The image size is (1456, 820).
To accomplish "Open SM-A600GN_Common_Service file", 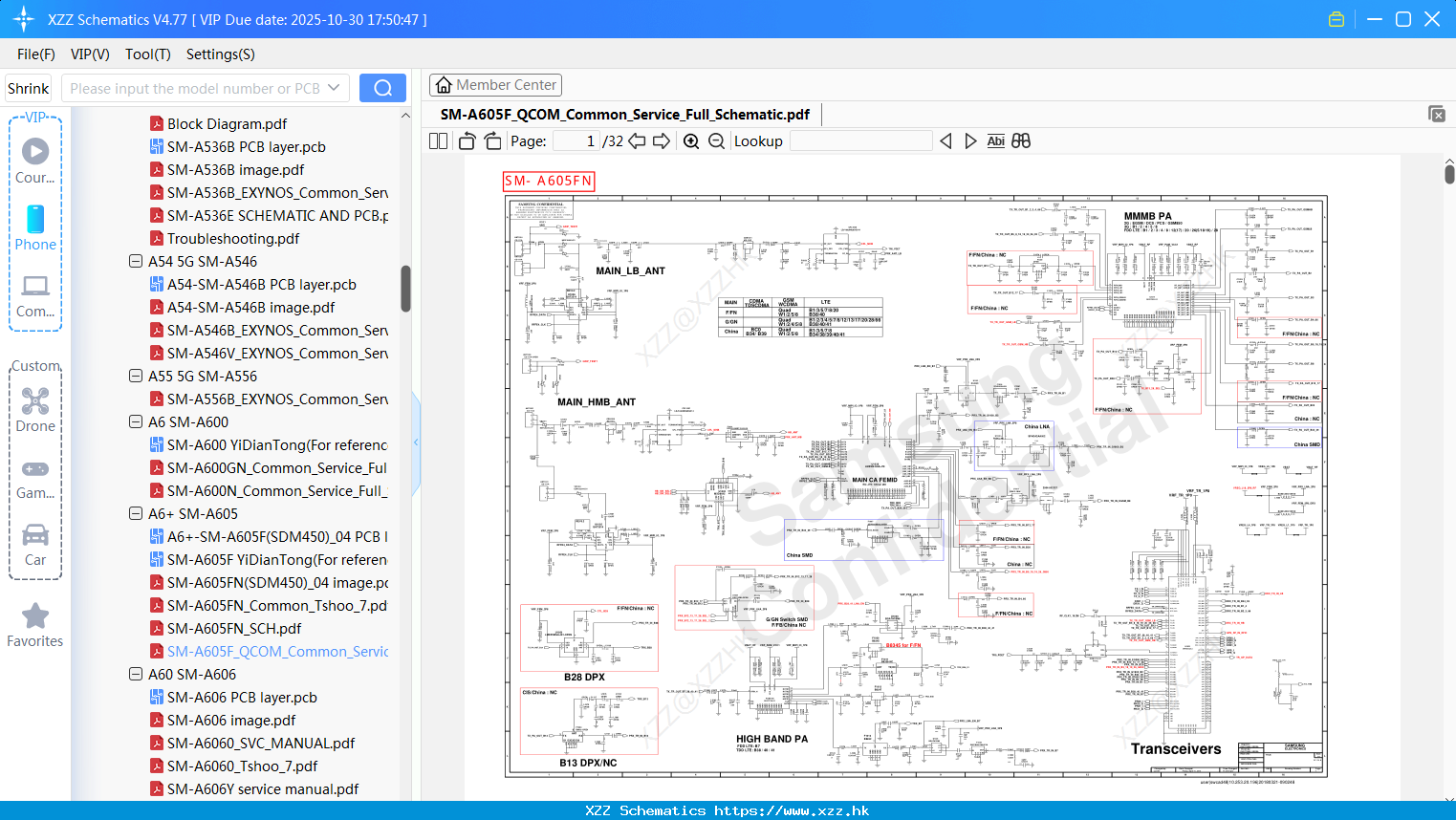I will pyautogui.click(x=269, y=467).
